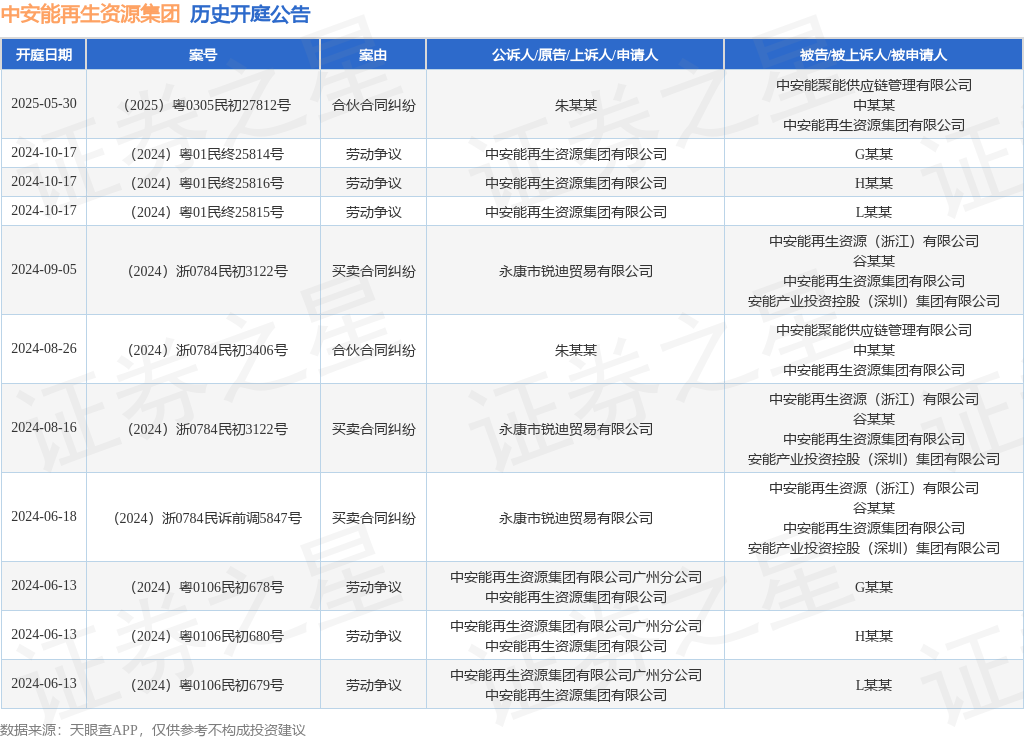
Task: Select the title 中安能再生资源集团
Action: pyautogui.click(x=90, y=14)
